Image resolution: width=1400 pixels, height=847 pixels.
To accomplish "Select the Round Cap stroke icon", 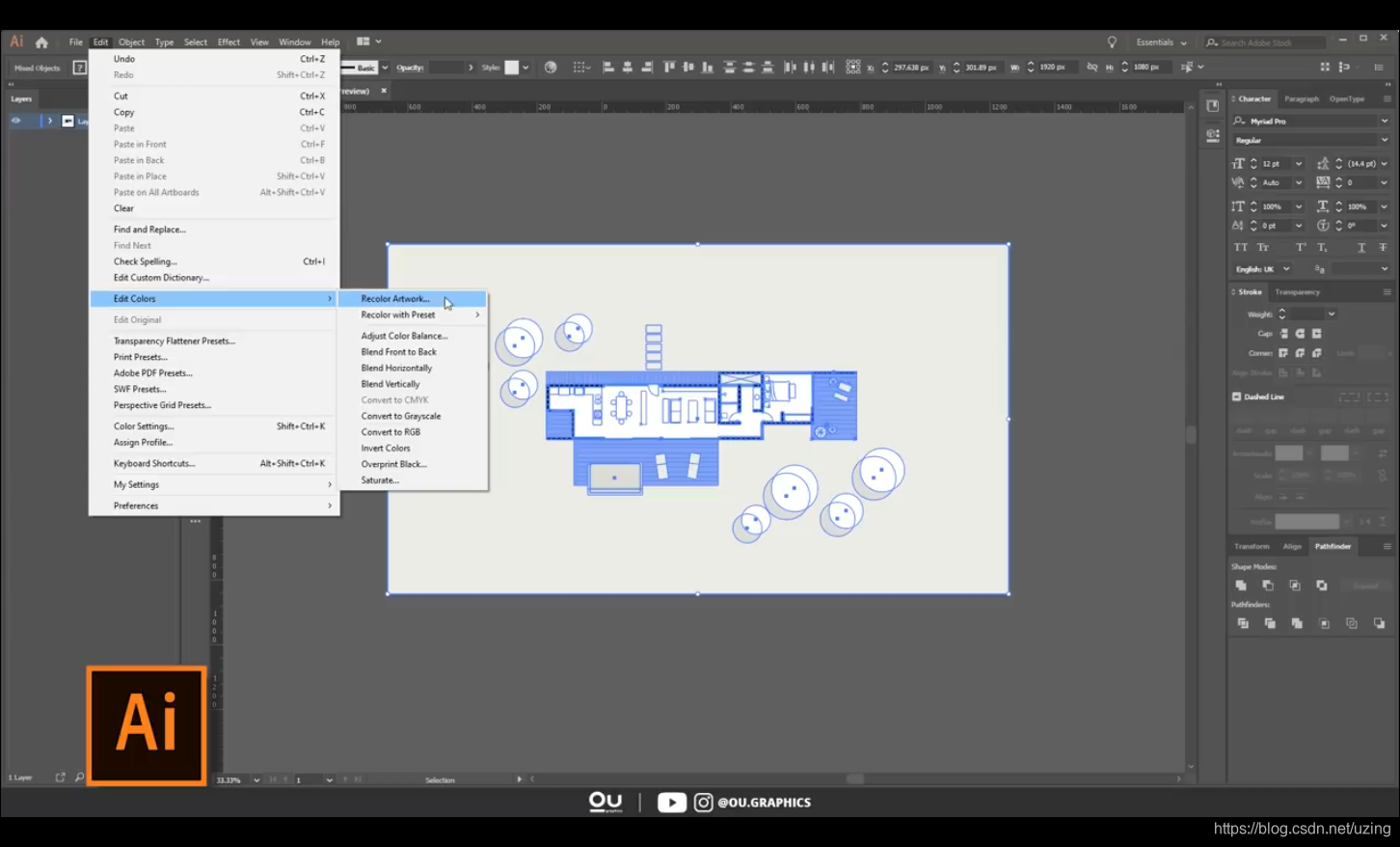I will click(1300, 334).
